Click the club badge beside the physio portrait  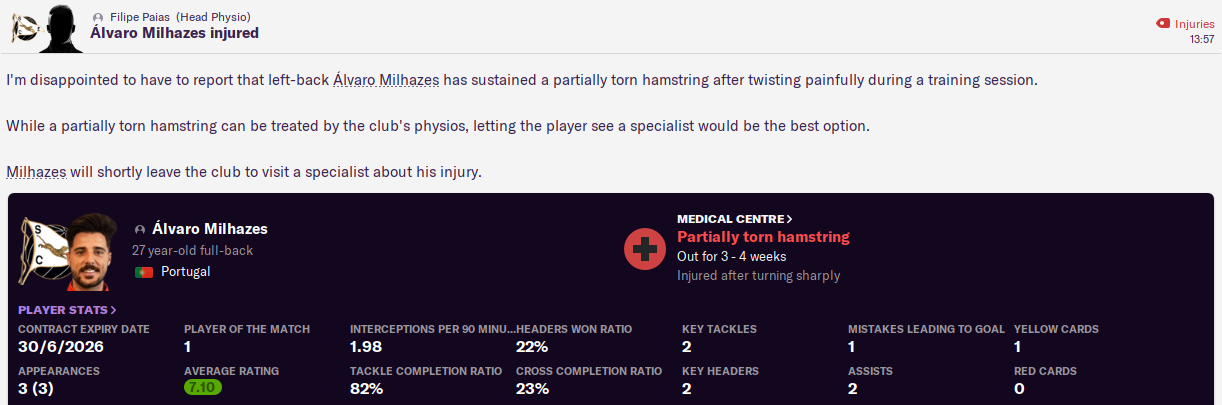click(24, 29)
